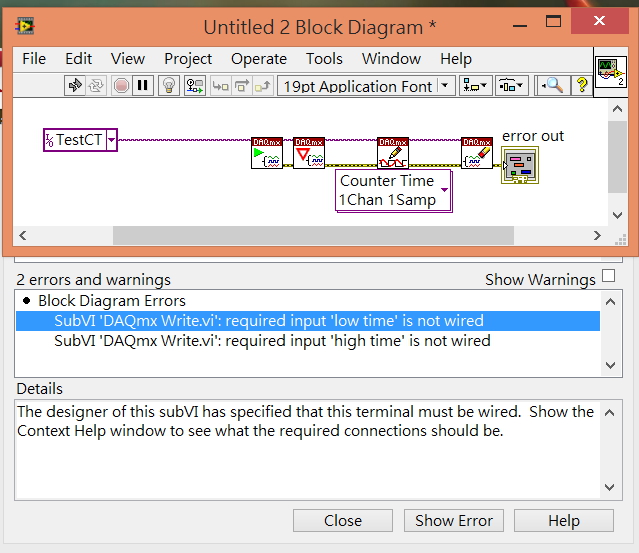Select the DAQmx Write node
The image size is (639, 553).
coord(393,153)
